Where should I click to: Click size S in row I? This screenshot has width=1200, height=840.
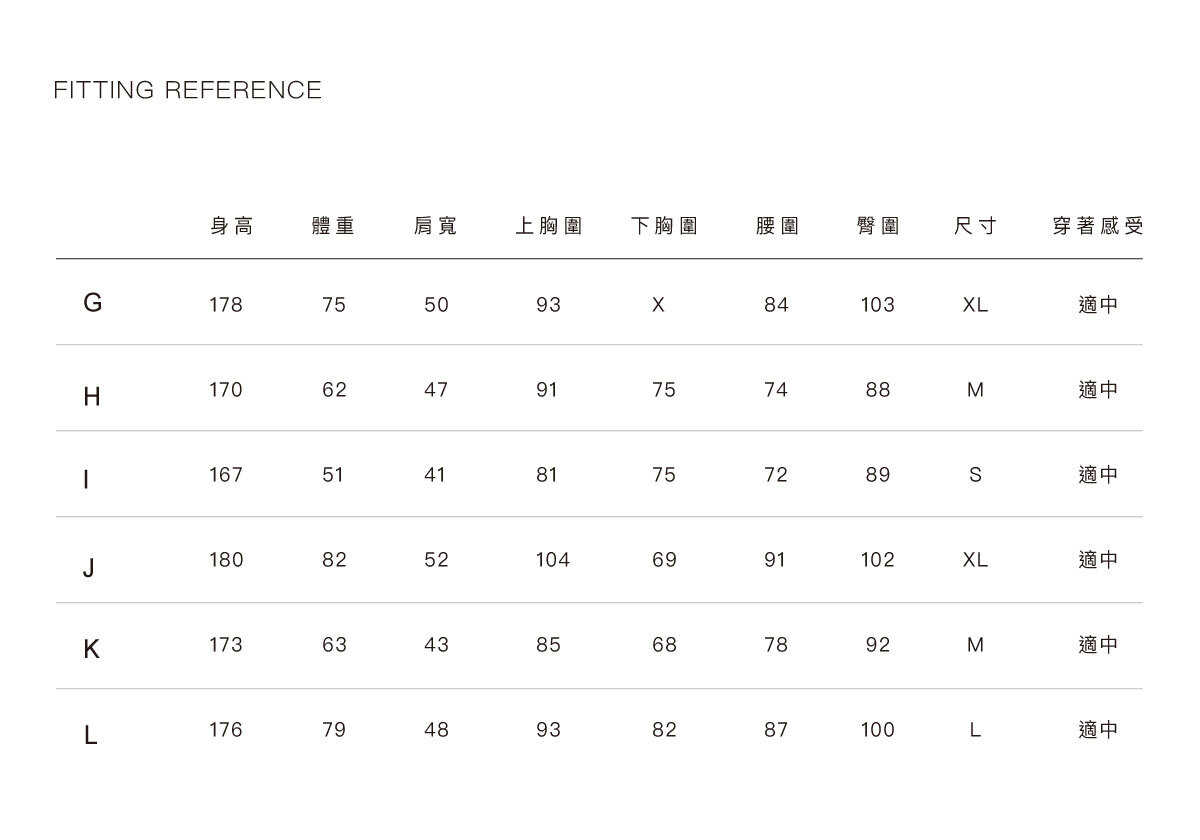pos(975,475)
